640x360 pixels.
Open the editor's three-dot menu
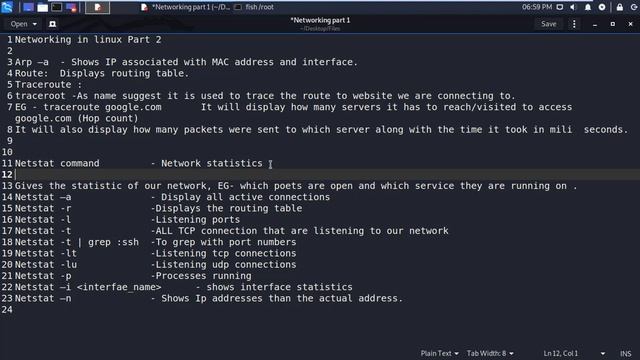point(574,24)
